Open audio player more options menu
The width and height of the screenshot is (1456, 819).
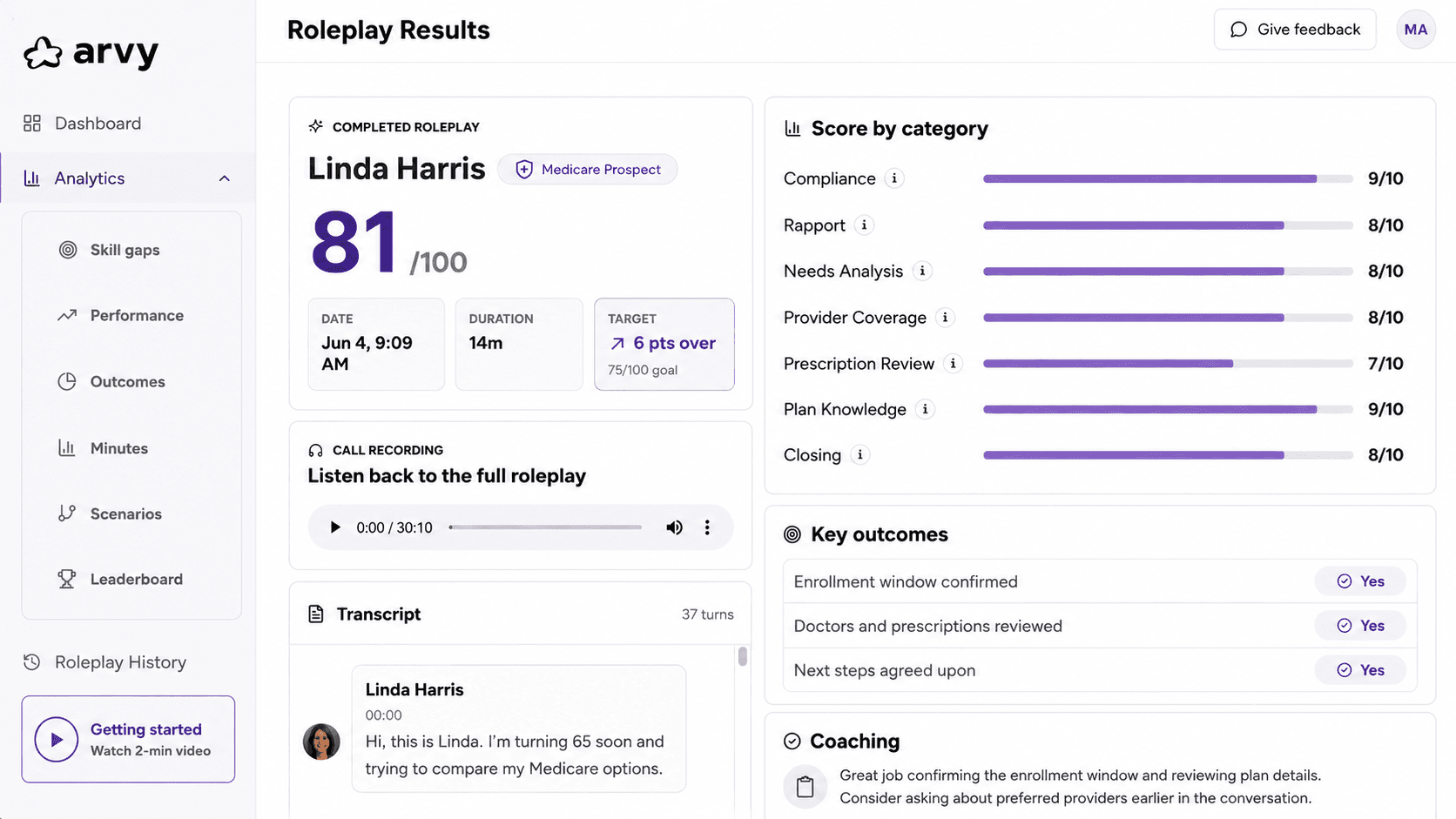[707, 527]
